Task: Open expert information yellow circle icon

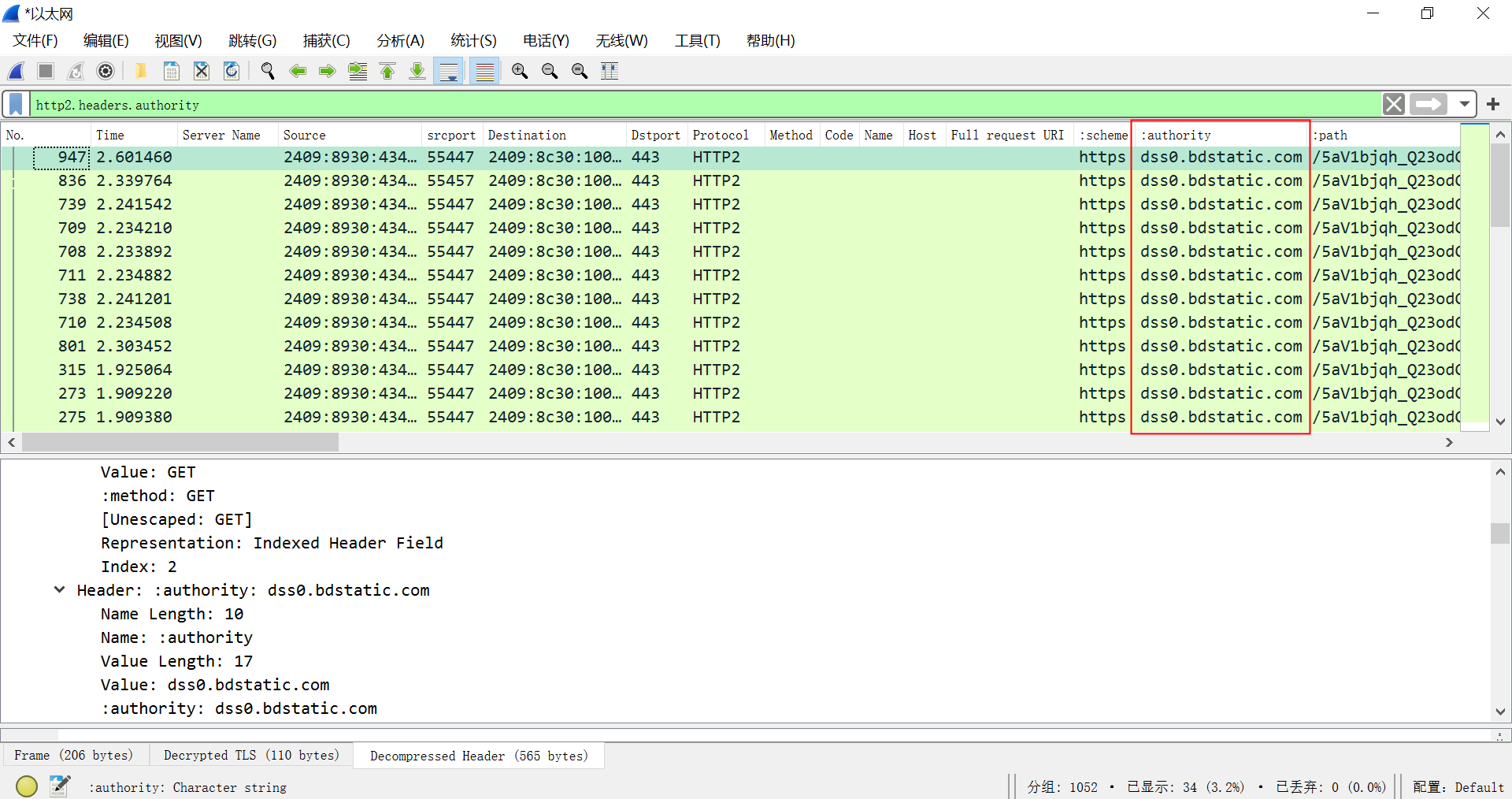Action: (27, 786)
